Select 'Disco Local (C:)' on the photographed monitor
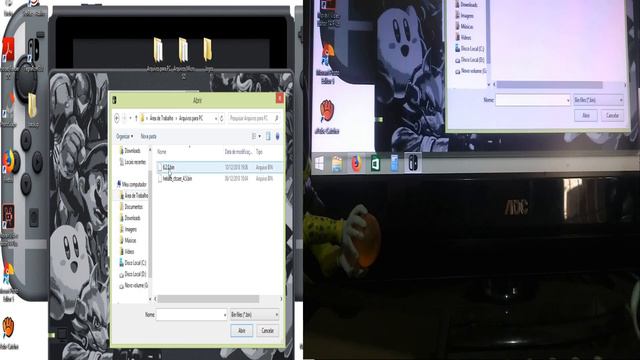This screenshot has height=360, width=640. [469, 49]
